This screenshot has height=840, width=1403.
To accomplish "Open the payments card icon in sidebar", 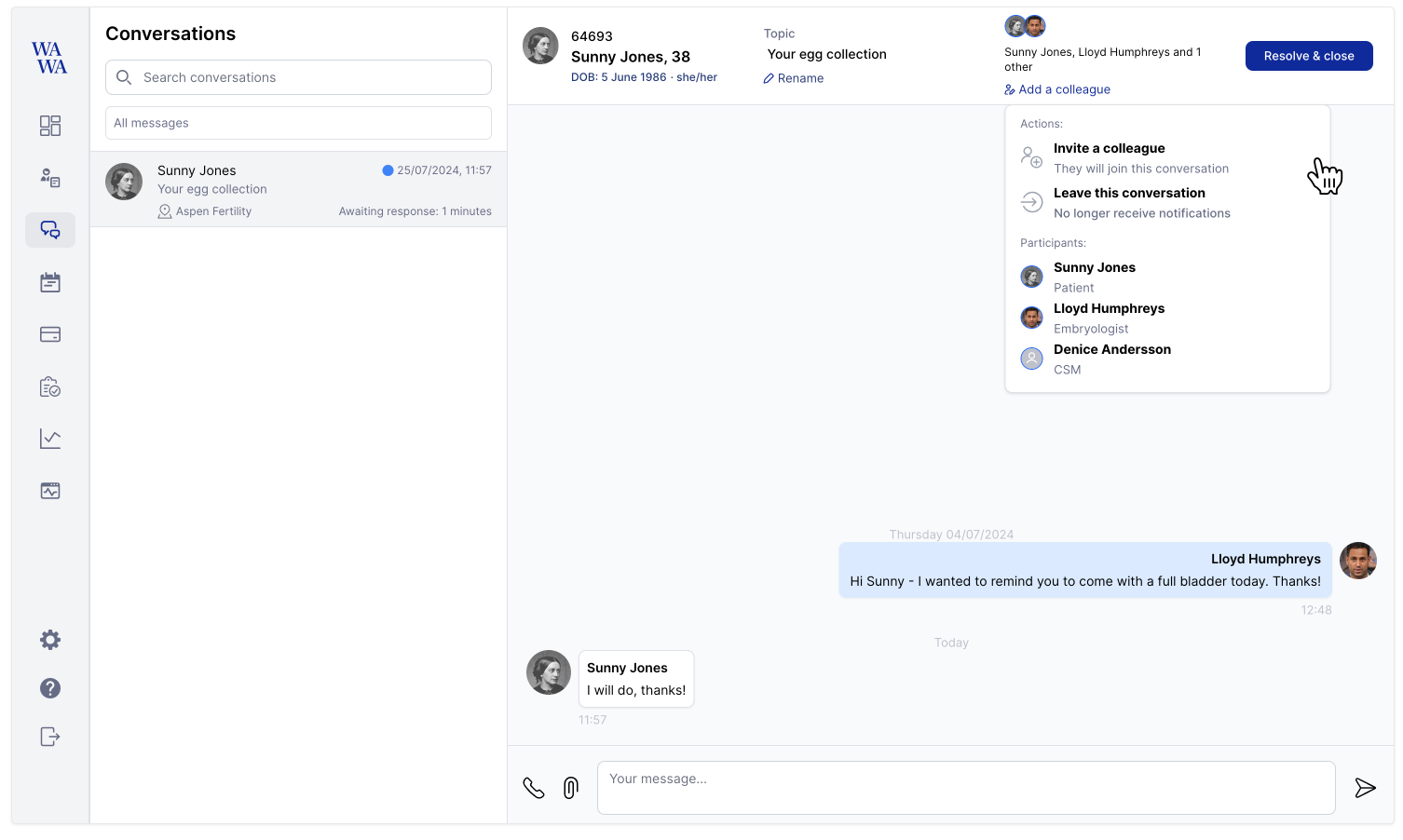I will point(50,334).
